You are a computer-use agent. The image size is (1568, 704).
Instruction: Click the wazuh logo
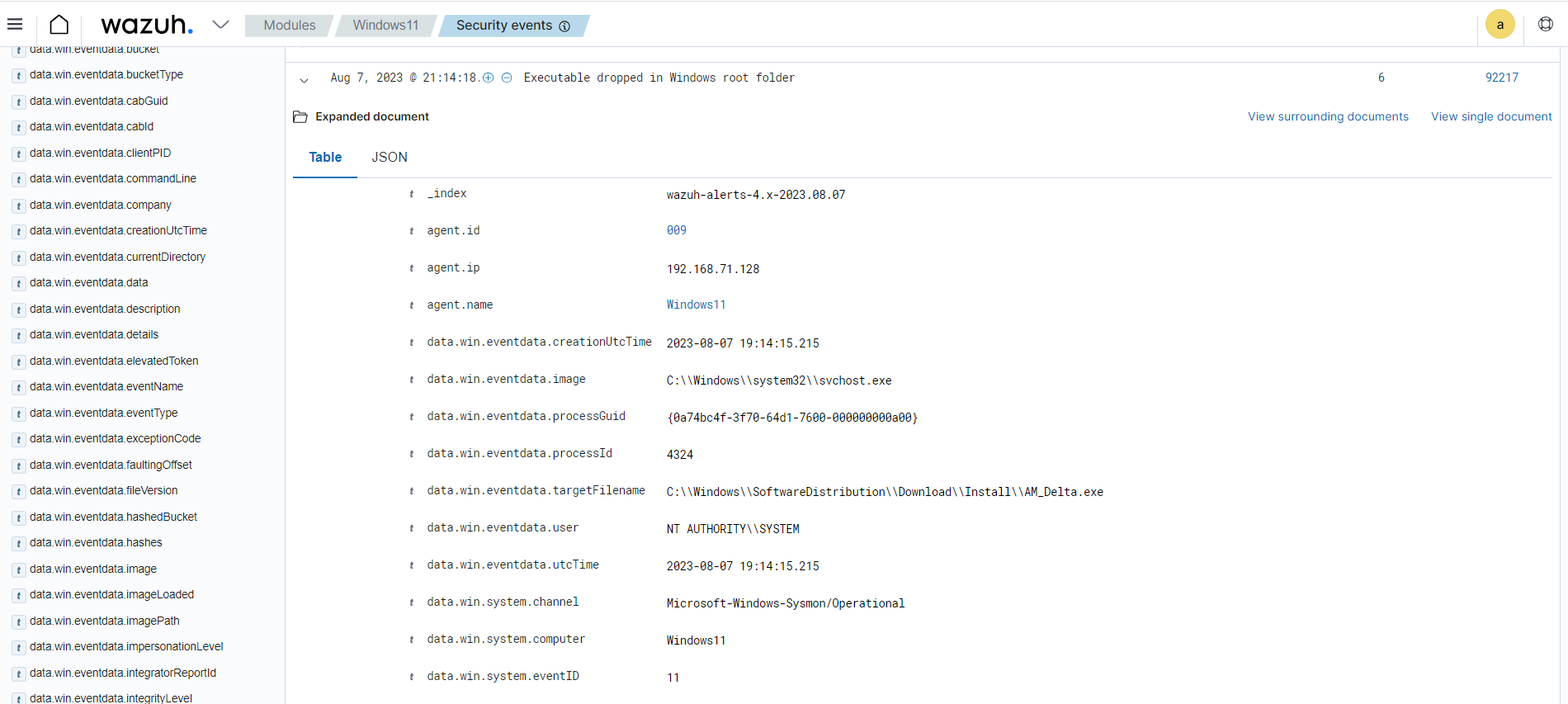(147, 25)
